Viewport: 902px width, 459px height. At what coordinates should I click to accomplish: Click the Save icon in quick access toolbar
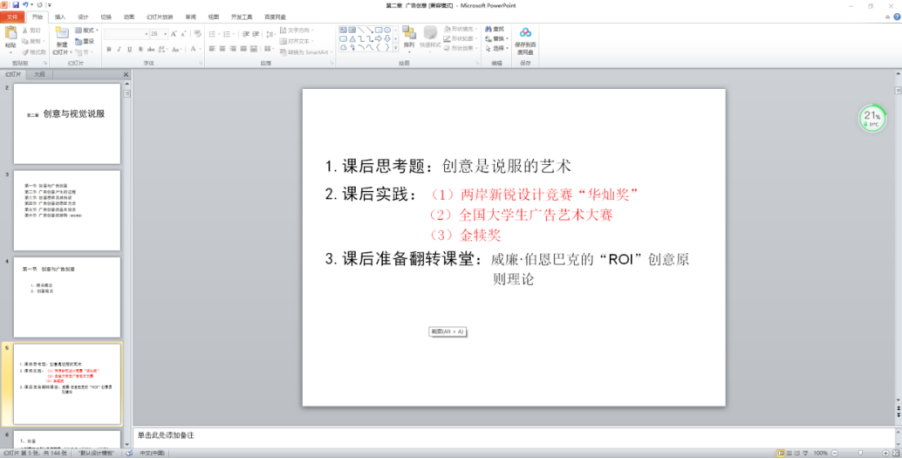point(16,5)
